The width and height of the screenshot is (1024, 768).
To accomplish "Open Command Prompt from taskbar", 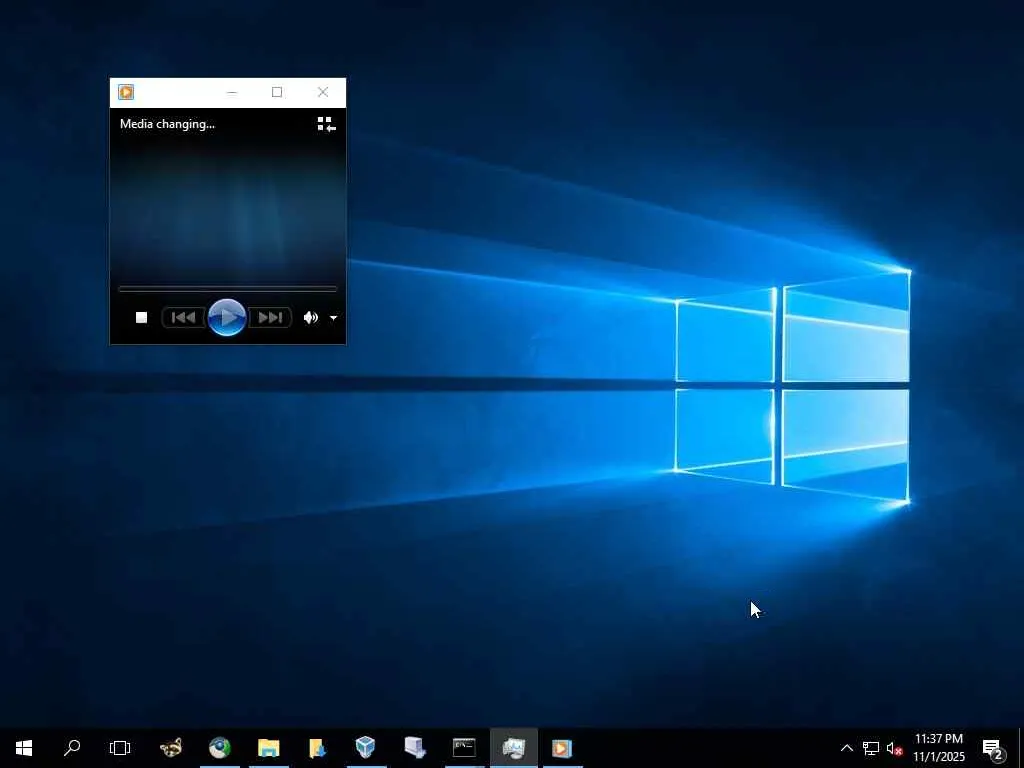I will coord(464,748).
